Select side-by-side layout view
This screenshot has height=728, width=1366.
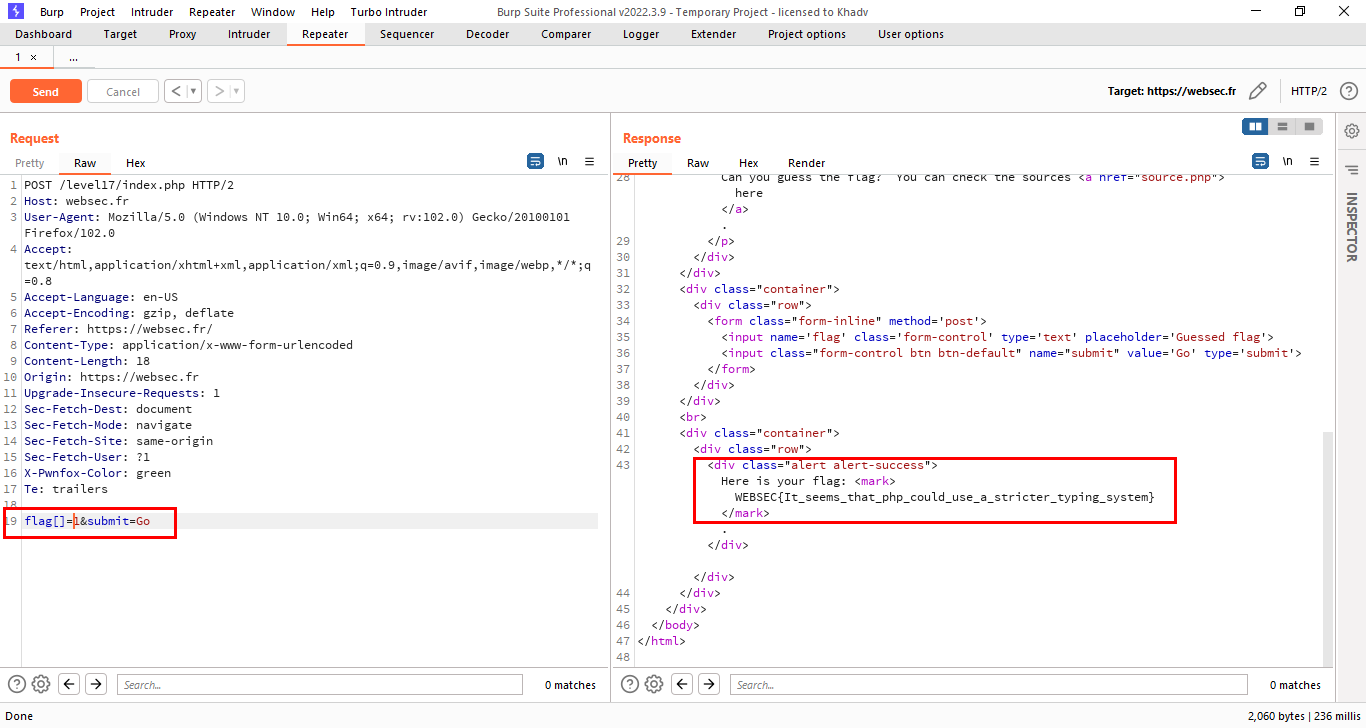[x=1255, y=126]
